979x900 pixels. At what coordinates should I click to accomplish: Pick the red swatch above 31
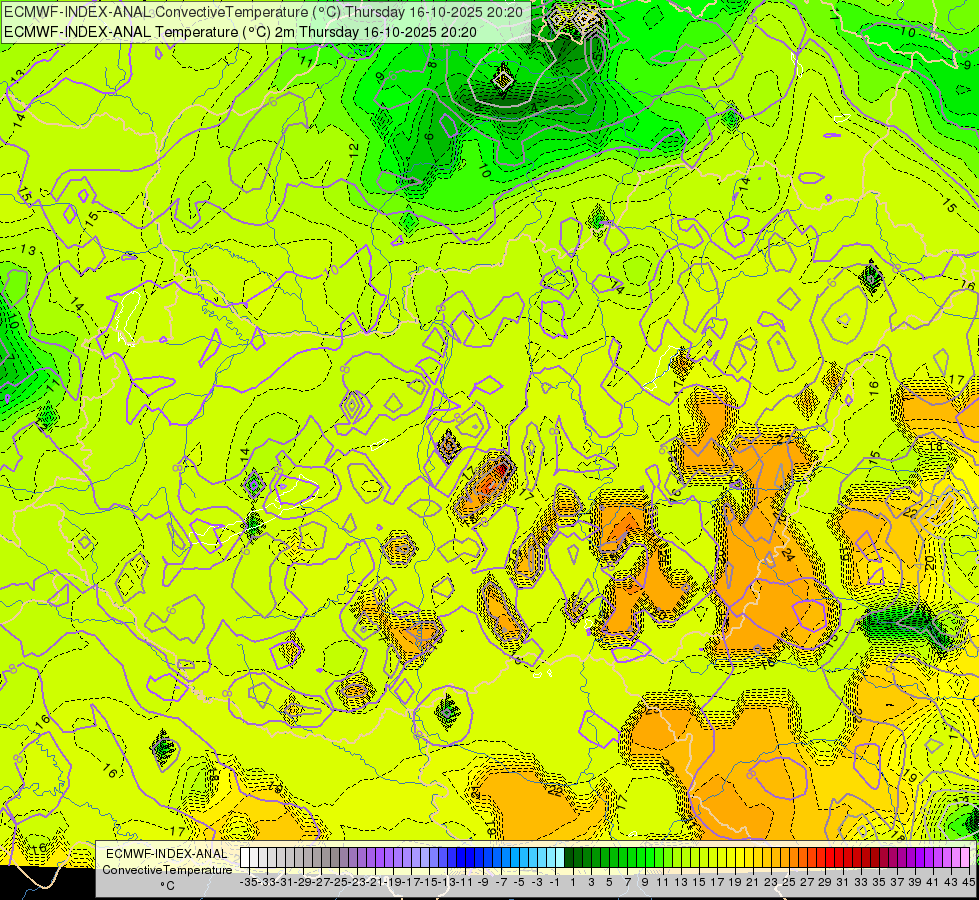[839, 857]
